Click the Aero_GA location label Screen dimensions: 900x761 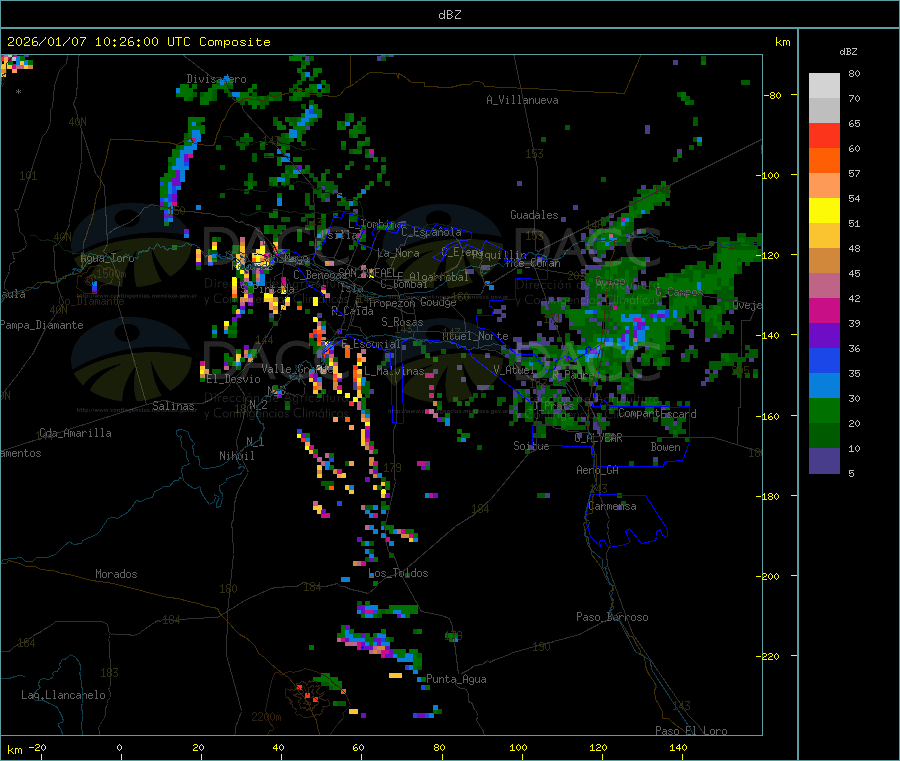(598, 470)
